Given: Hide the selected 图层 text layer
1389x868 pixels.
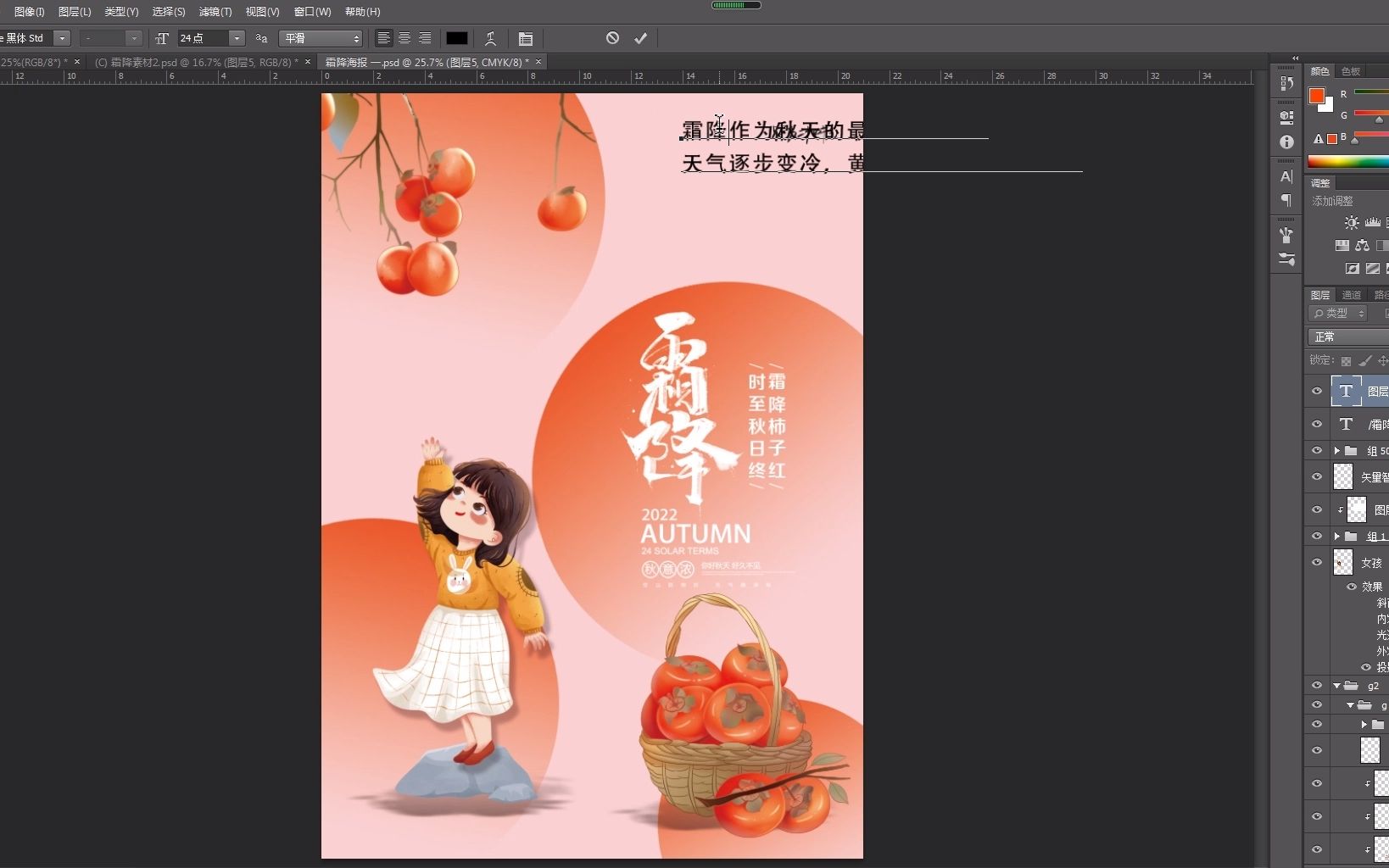Looking at the screenshot, I should coord(1317,391).
